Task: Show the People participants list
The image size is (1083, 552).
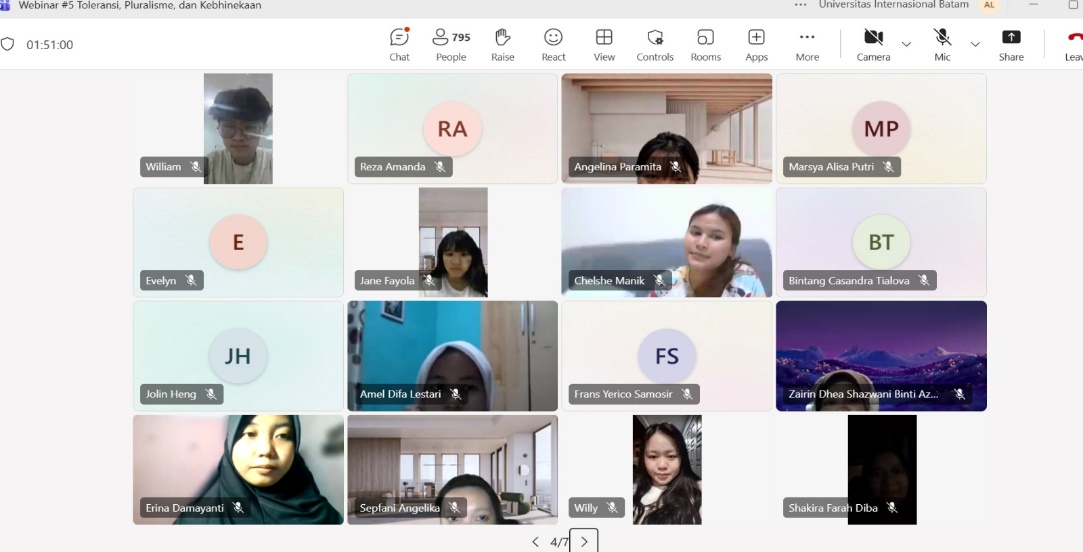Action: 451,44
